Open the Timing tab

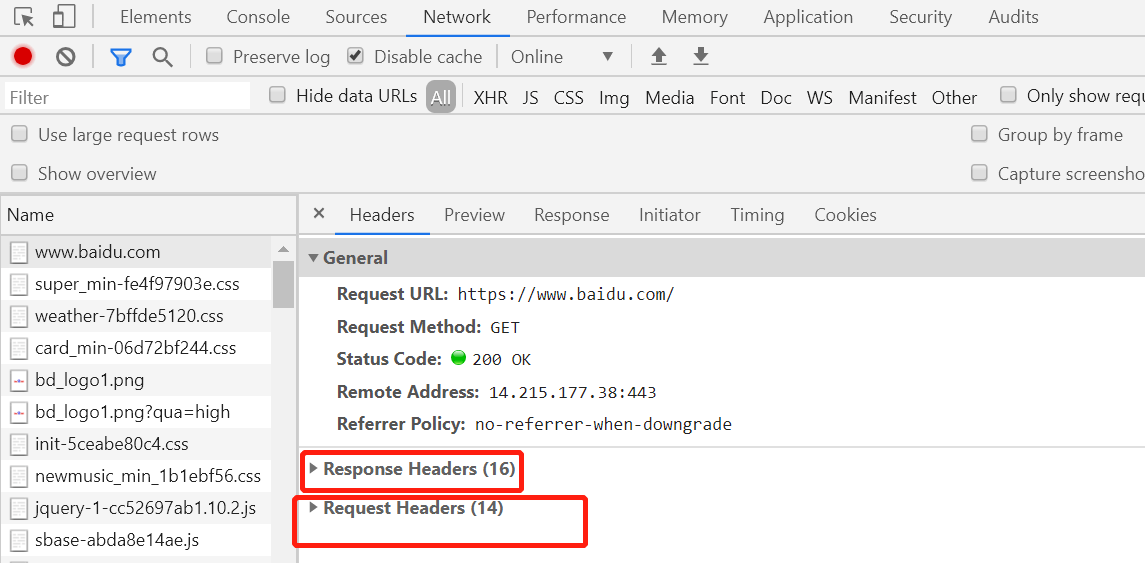coord(757,215)
